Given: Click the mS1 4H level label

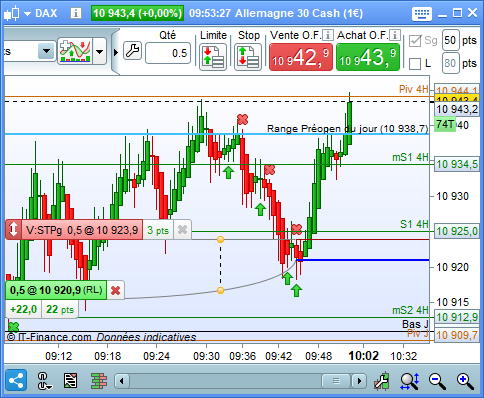Looking at the screenshot, I should (410, 157).
